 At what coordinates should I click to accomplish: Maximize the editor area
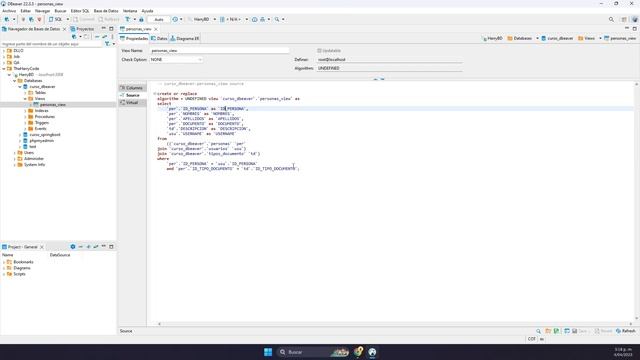tap(634, 29)
